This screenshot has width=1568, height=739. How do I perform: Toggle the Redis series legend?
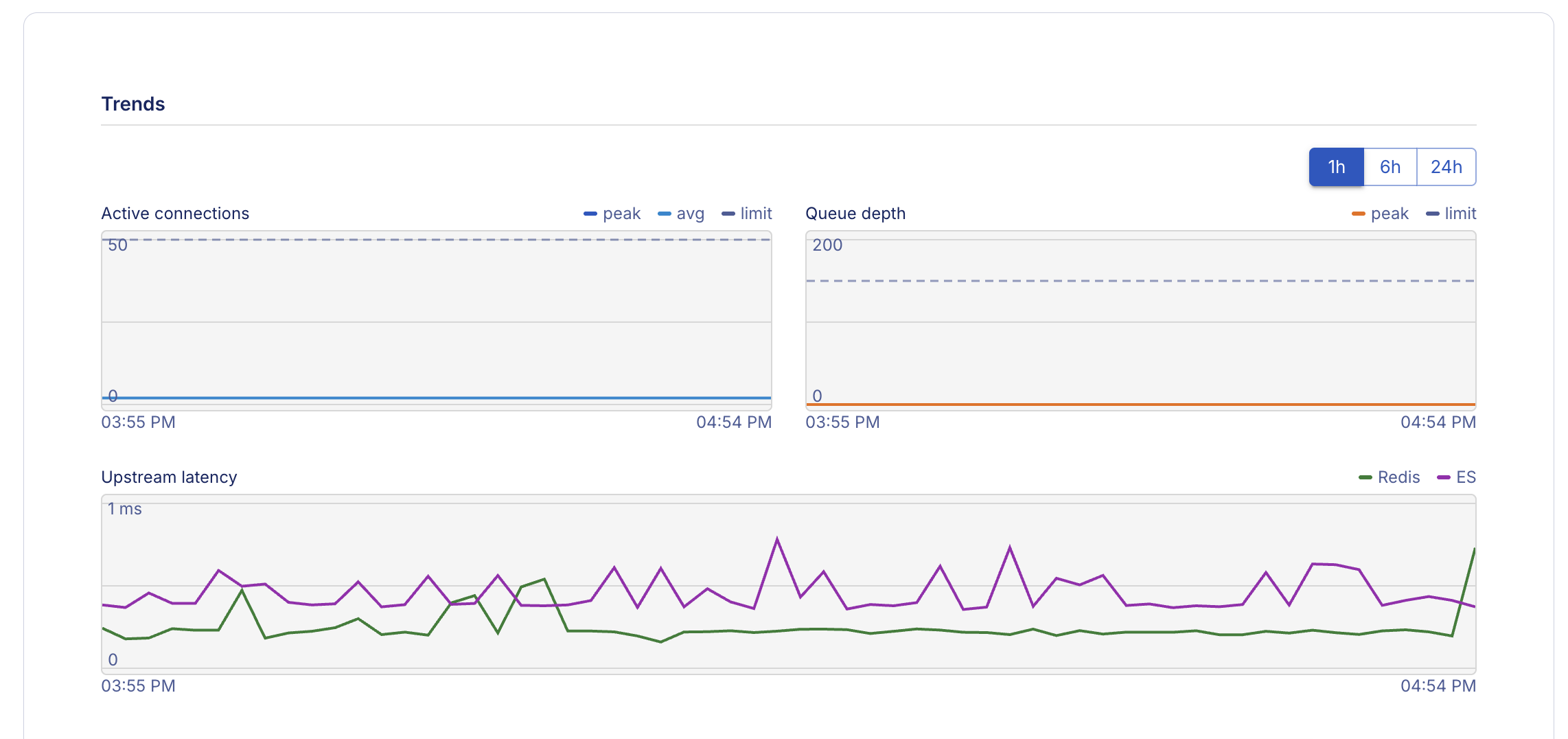click(1390, 477)
